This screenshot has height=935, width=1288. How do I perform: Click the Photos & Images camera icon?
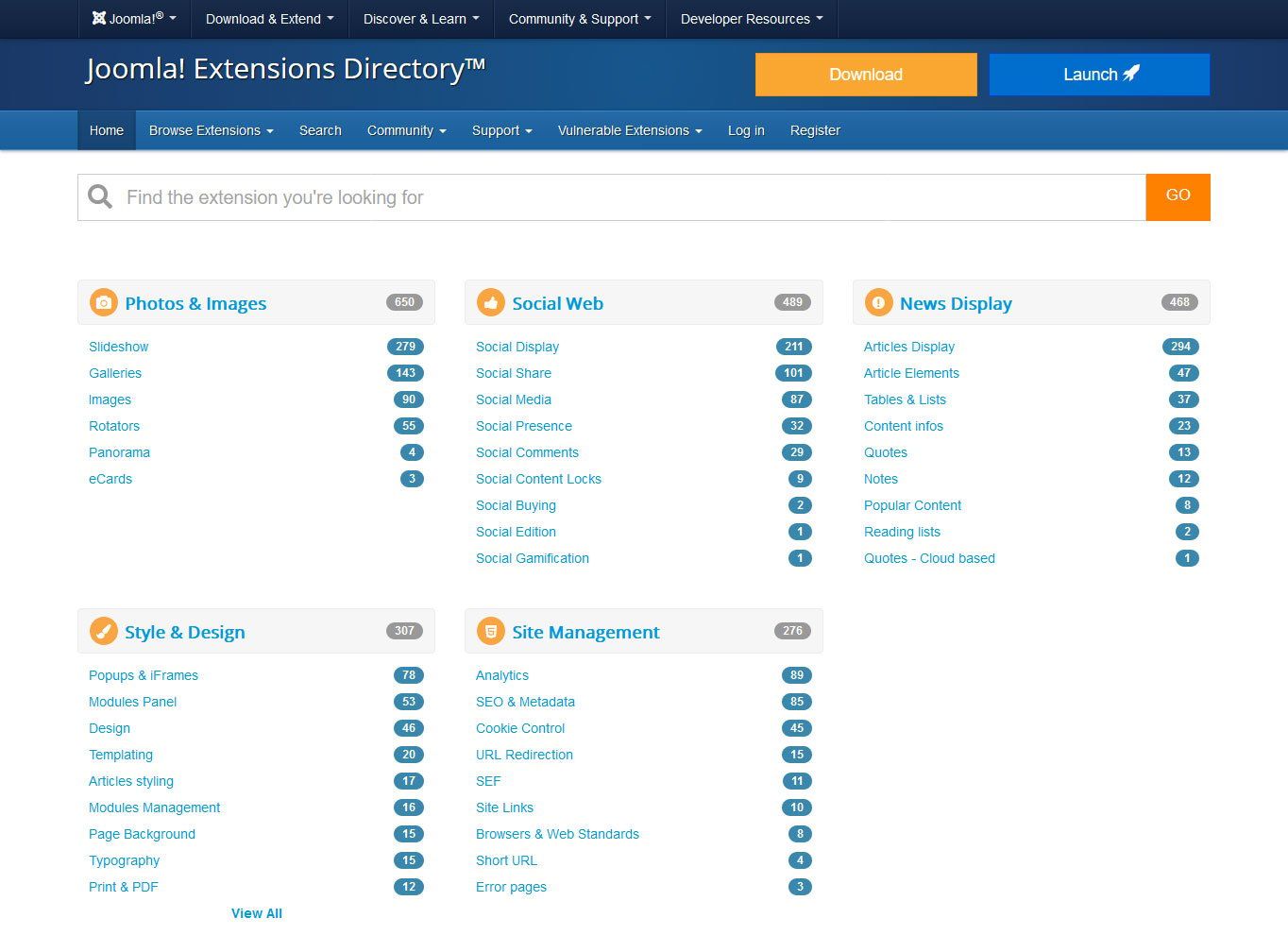point(103,302)
